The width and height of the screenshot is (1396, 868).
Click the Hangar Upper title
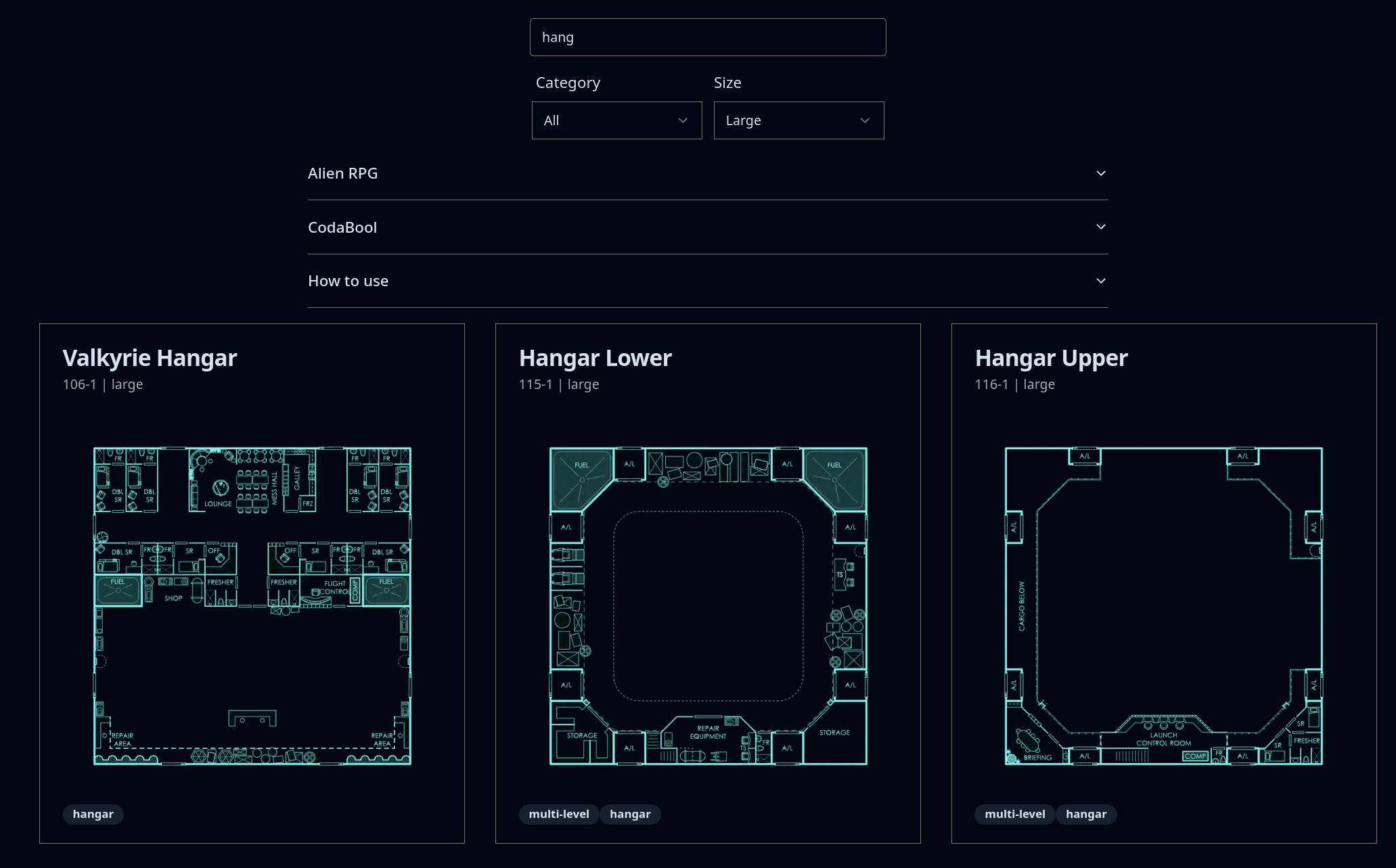coord(1051,358)
